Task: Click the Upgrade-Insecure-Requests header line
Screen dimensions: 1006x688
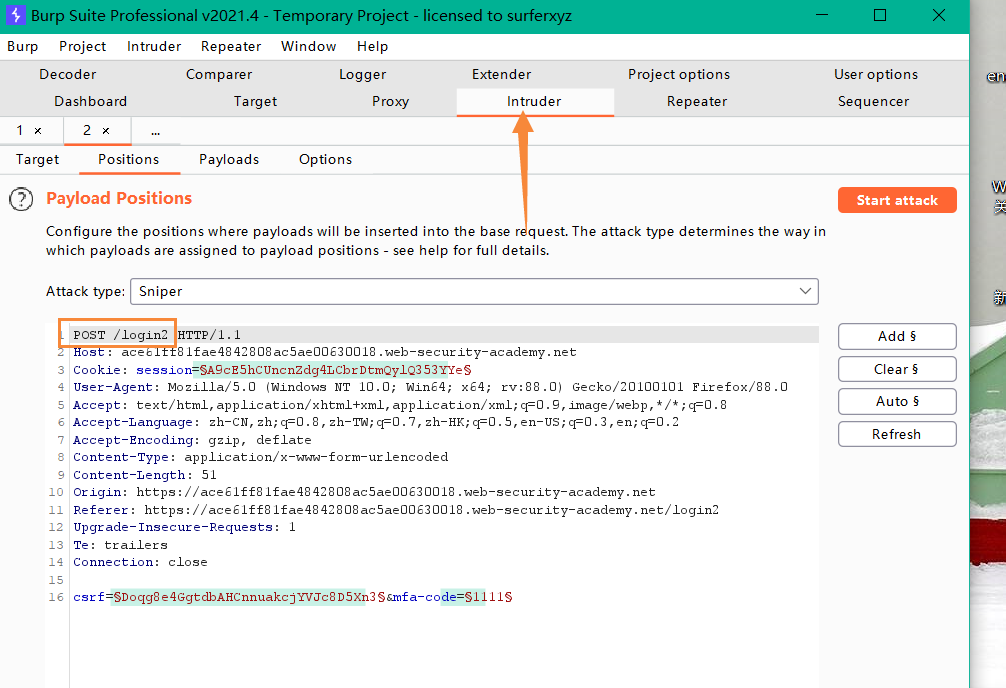Action: point(185,527)
